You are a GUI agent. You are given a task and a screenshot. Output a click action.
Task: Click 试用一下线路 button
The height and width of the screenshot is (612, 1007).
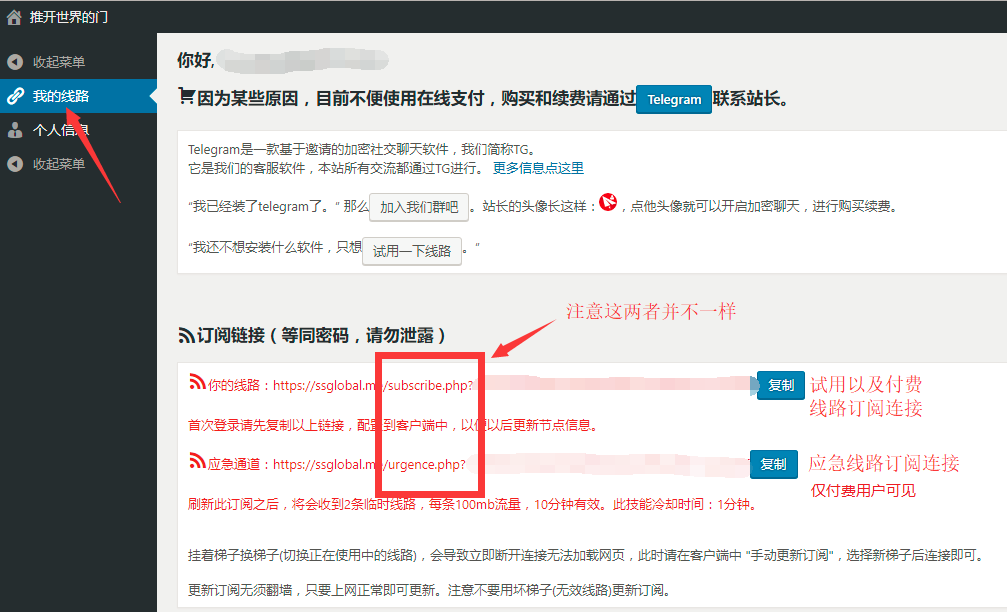[x=412, y=251]
